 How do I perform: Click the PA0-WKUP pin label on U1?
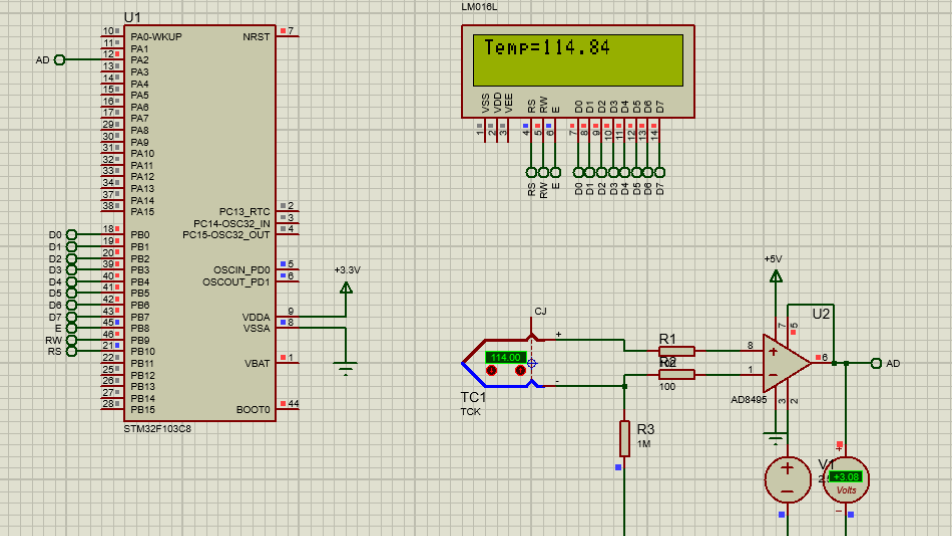pyautogui.click(x=156, y=36)
